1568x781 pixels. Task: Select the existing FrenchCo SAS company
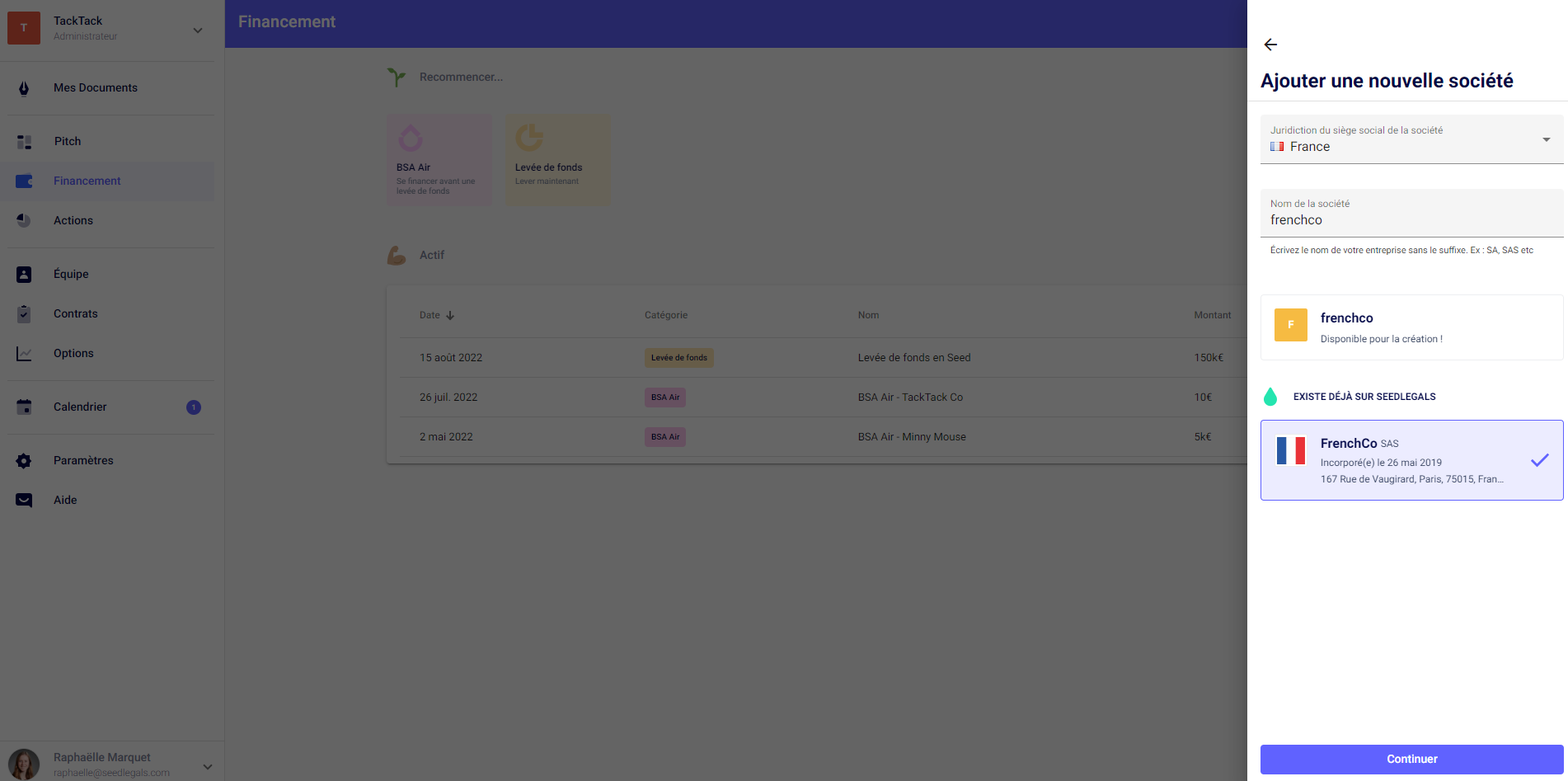click(1401, 460)
